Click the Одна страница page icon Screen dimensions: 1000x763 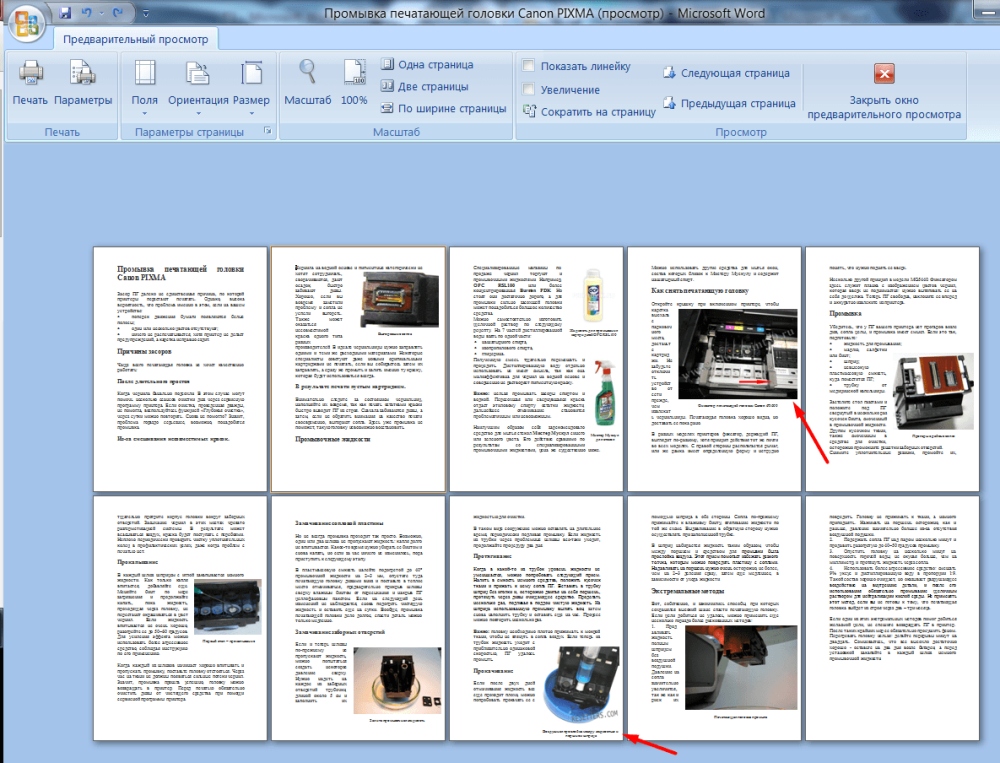point(387,64)
